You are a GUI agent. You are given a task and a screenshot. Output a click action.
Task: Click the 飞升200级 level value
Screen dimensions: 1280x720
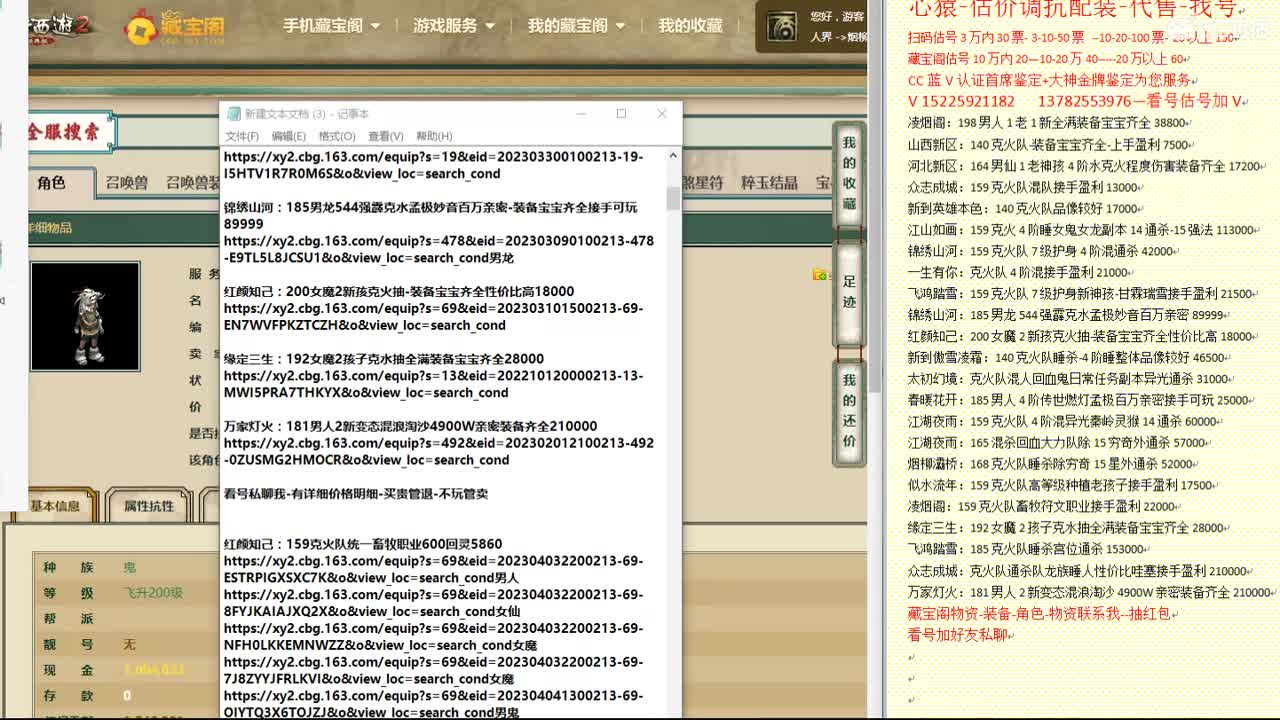point(153,593)
